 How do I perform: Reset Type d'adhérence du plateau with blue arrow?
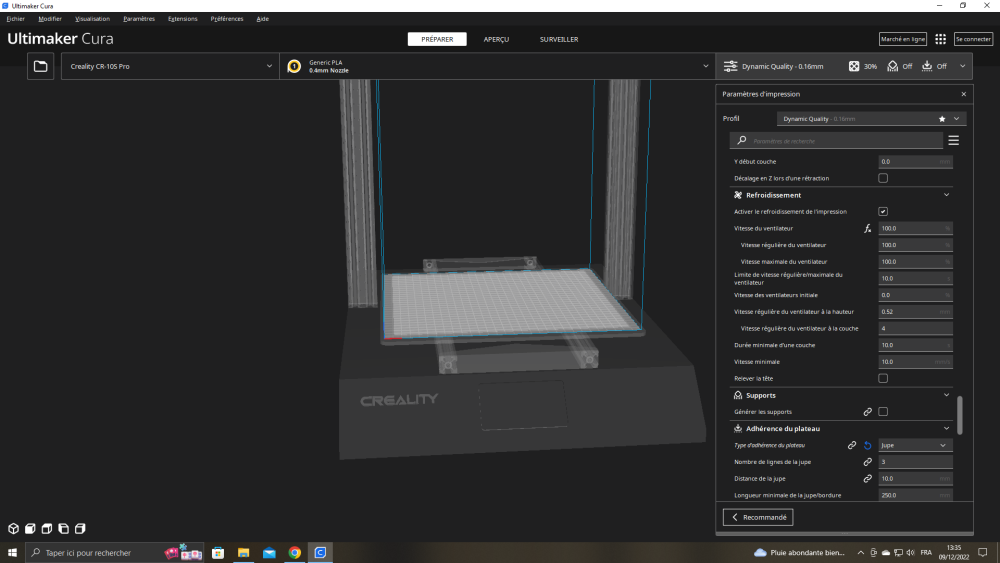coord(867,446)
